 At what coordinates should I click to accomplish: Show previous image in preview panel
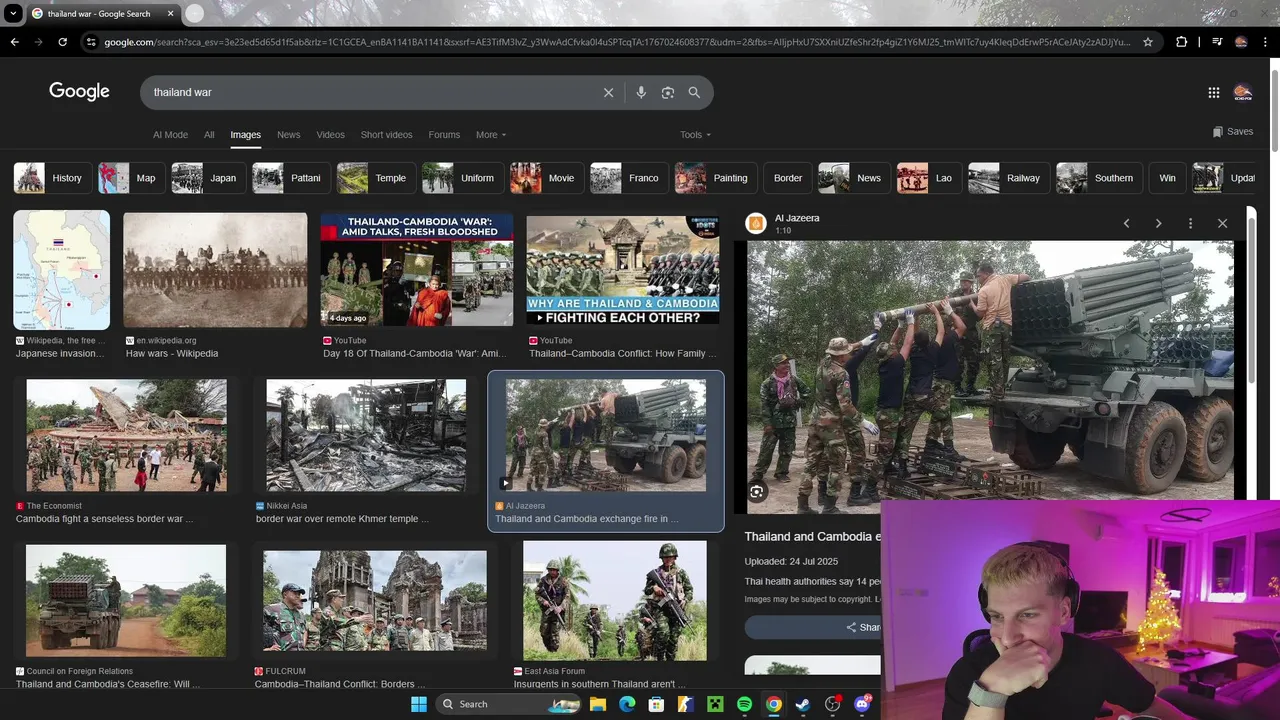1126,223
